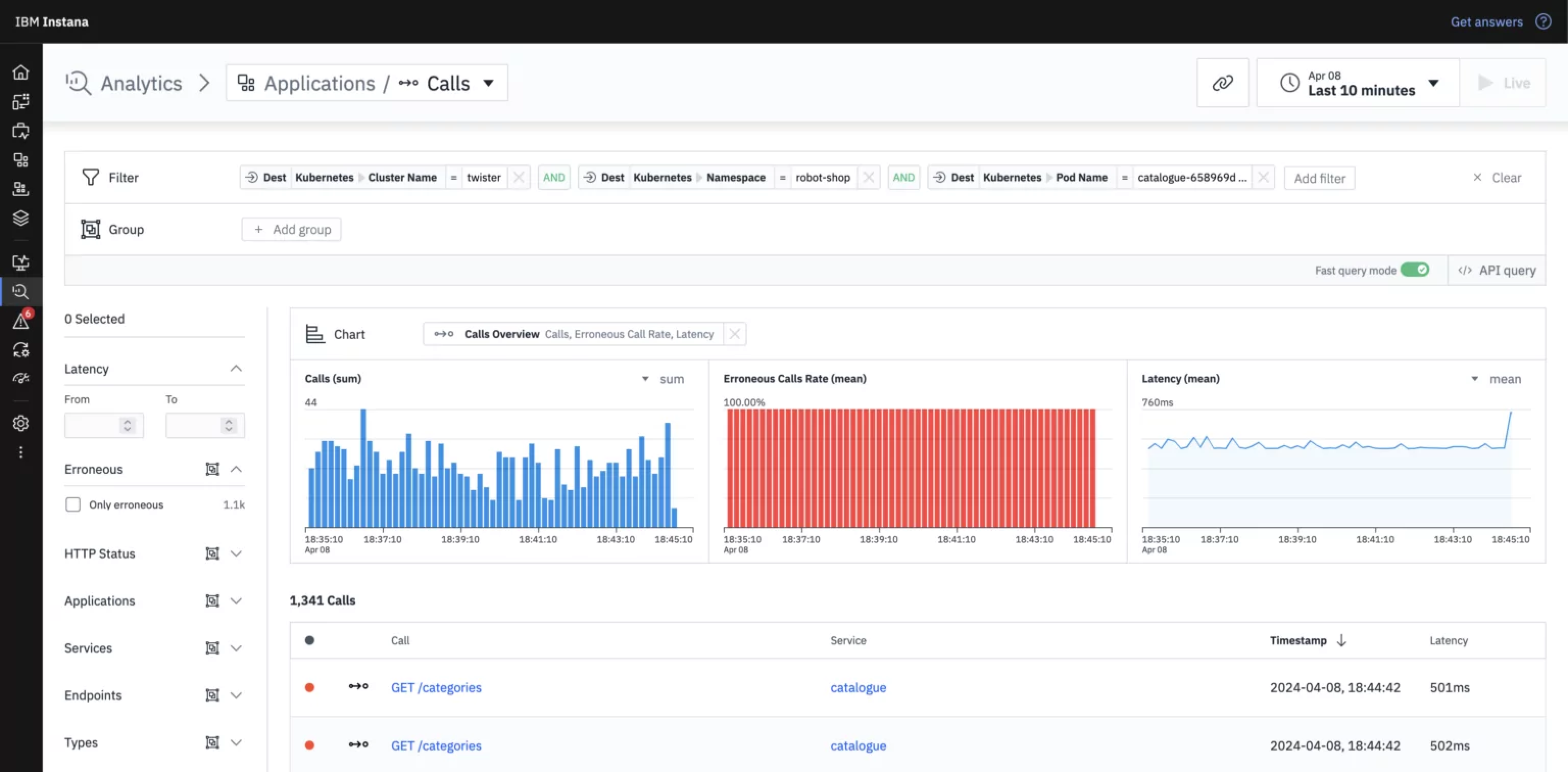Collapse the Latency section
Viewport: 1568px width, 772px height.
click(236, 369)
